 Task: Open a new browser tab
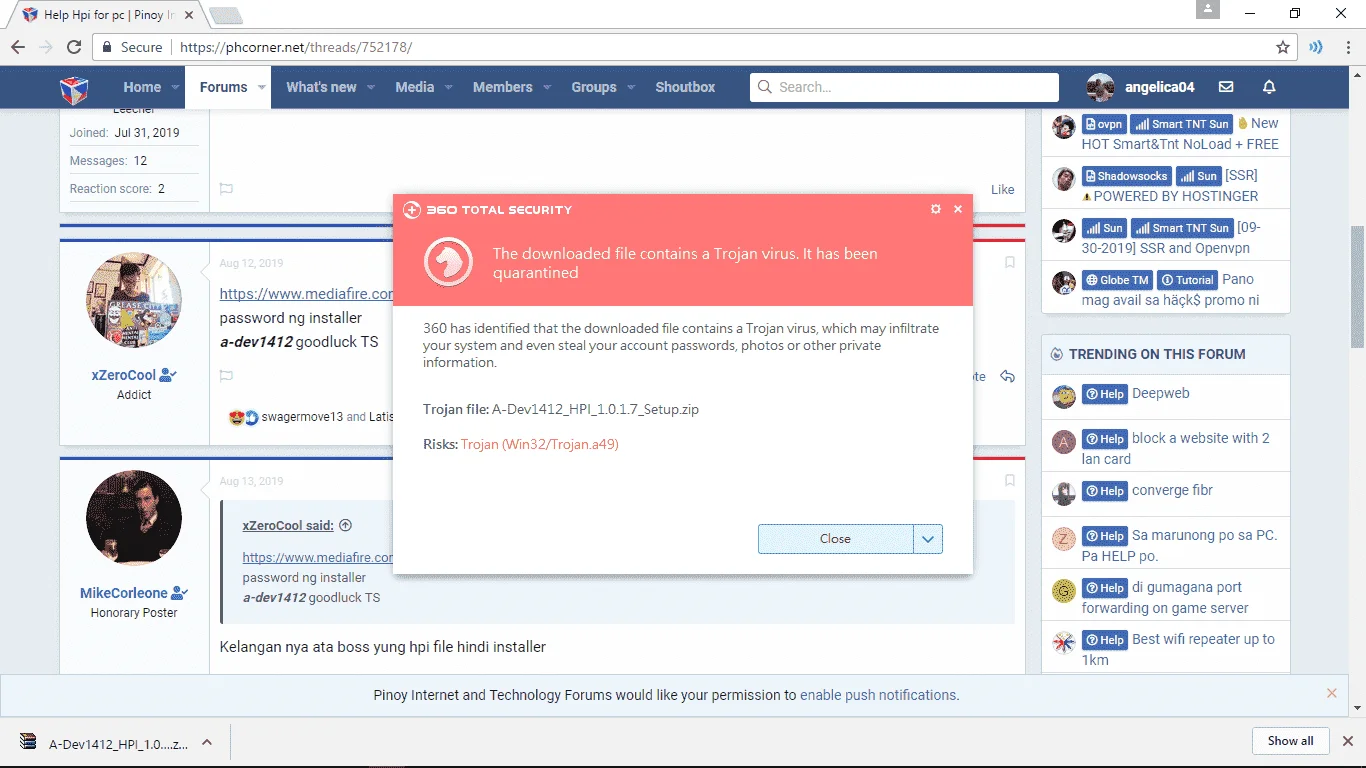pos(226,15)
